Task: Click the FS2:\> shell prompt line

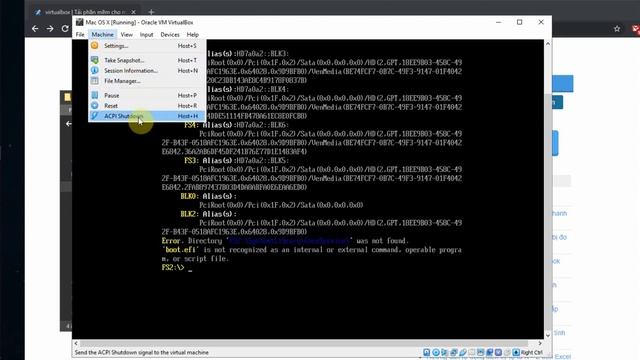Action: point(177,268)
